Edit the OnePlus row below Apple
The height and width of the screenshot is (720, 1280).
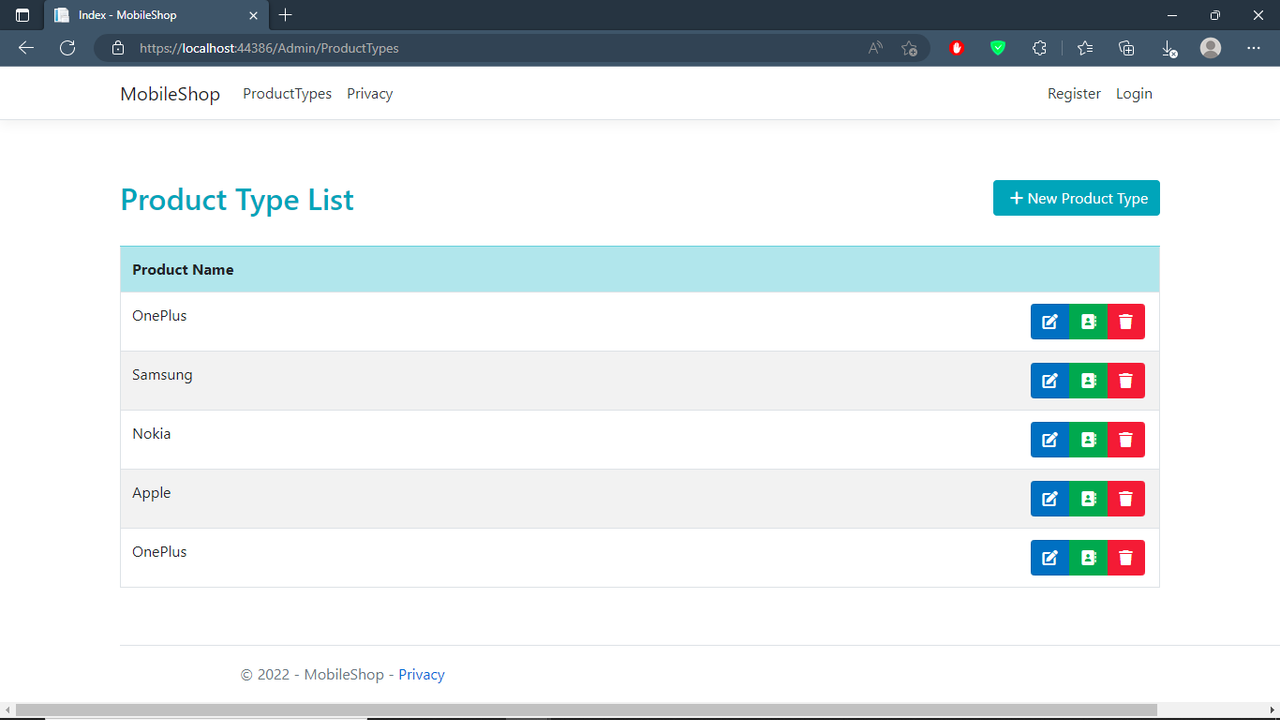[x=1050, y=558]
